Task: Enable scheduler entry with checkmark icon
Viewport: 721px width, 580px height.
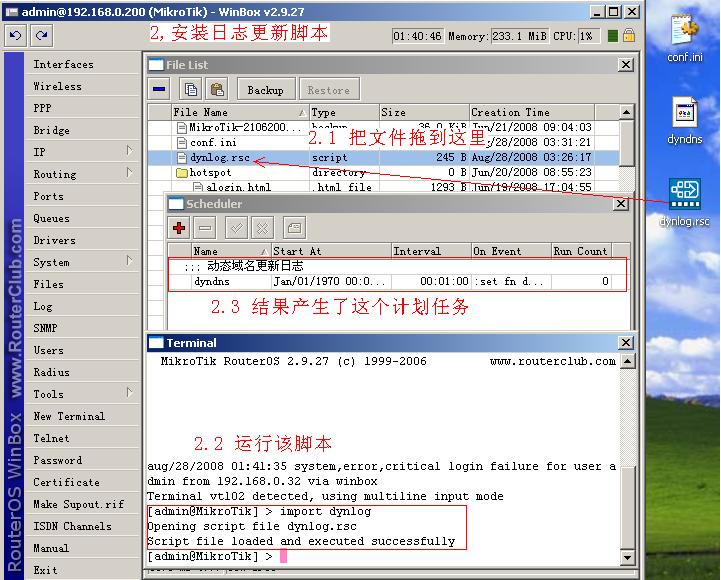Action: click(x=237, y=228)
